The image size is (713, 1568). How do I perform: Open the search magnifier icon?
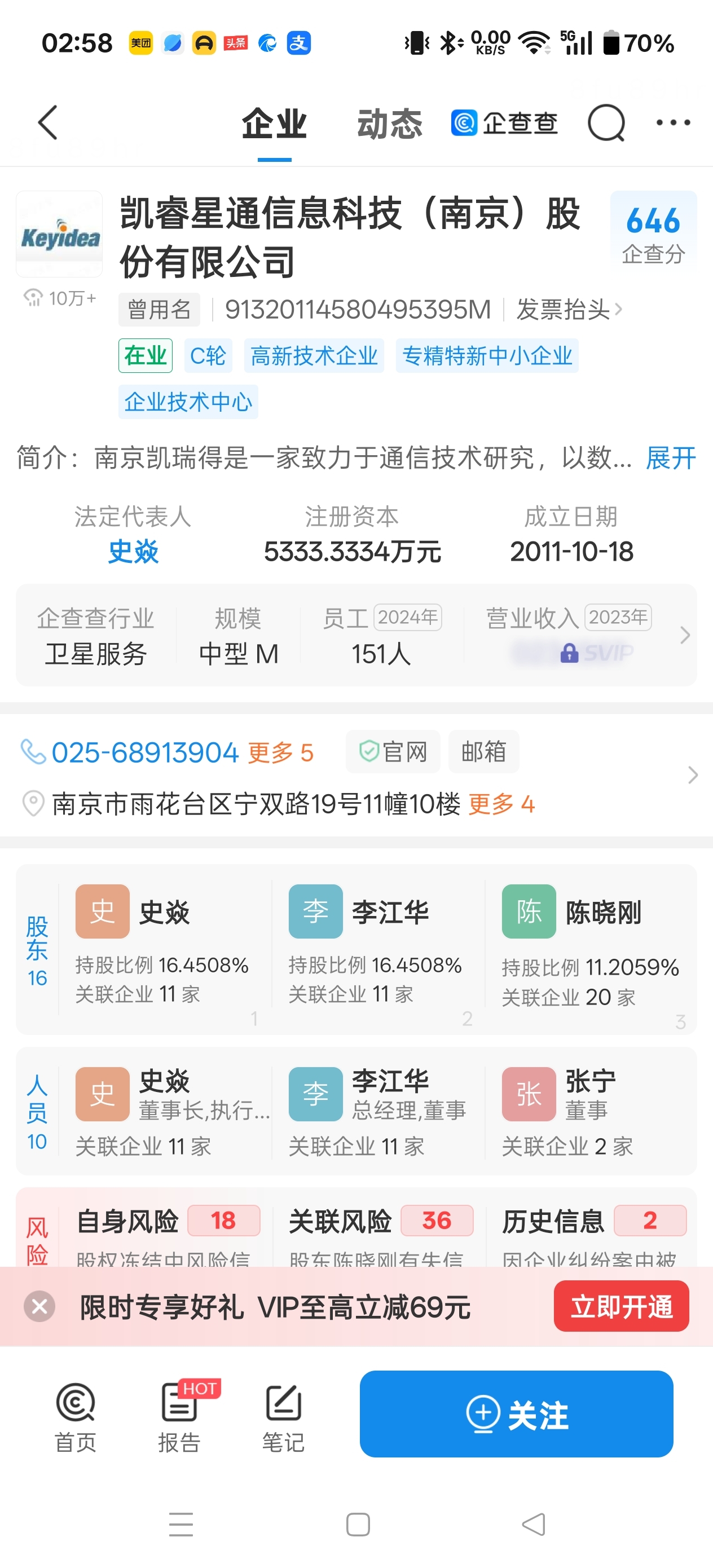(x=606, y=123)
